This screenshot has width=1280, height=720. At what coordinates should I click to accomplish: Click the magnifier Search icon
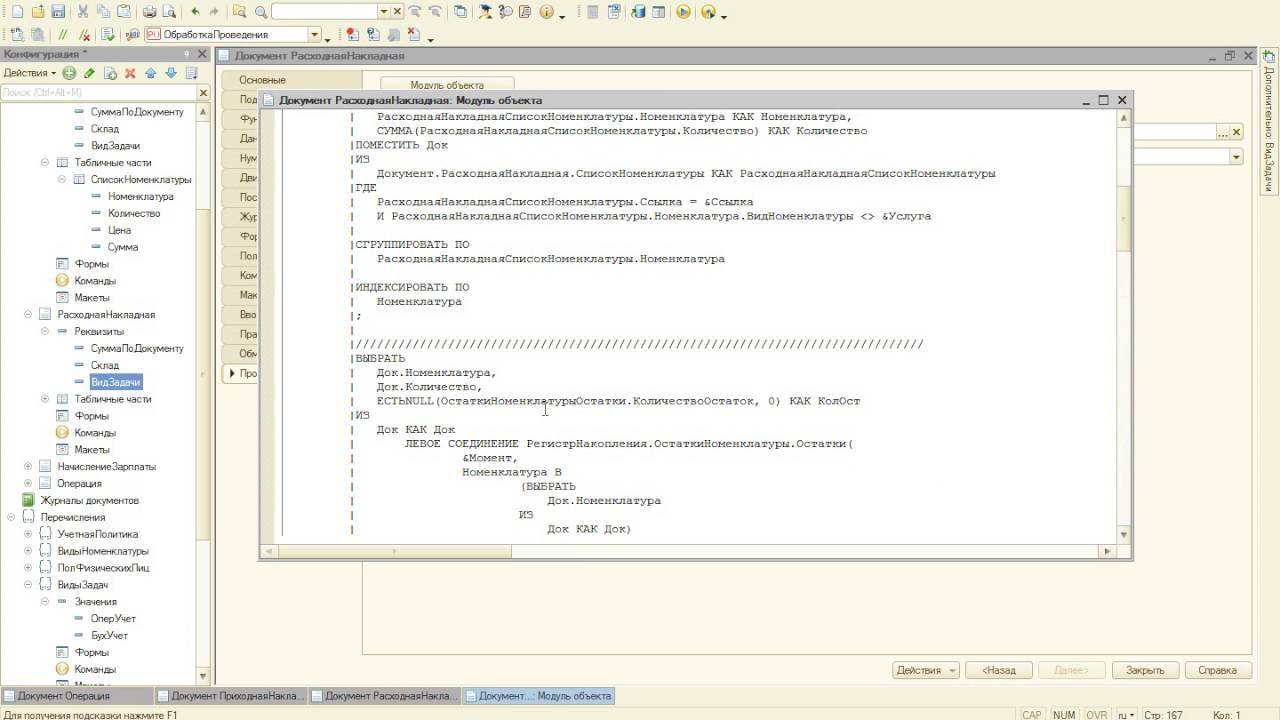point(260,12)
